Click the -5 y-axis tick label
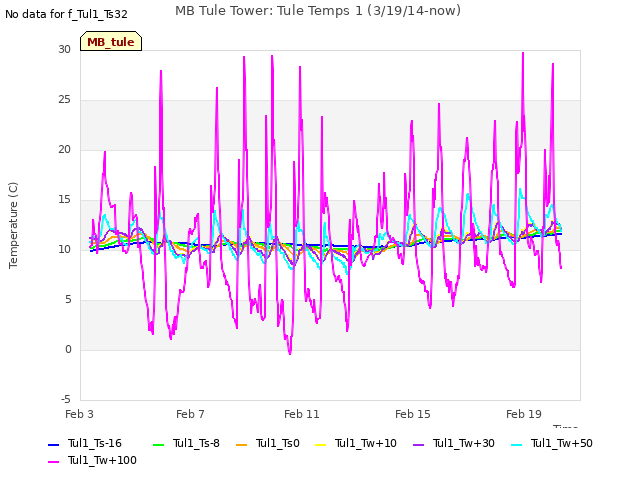Image resolution: width=640 pixels, height=480 pixels. point(66,399)
